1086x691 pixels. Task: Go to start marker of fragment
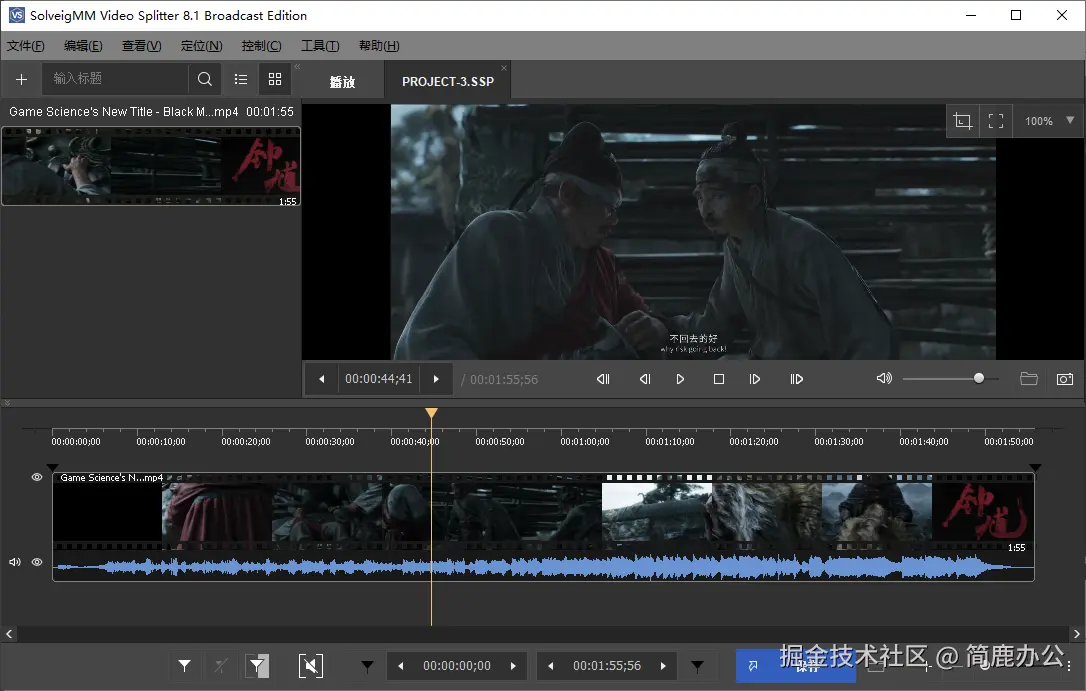click(x=367, y=666)
